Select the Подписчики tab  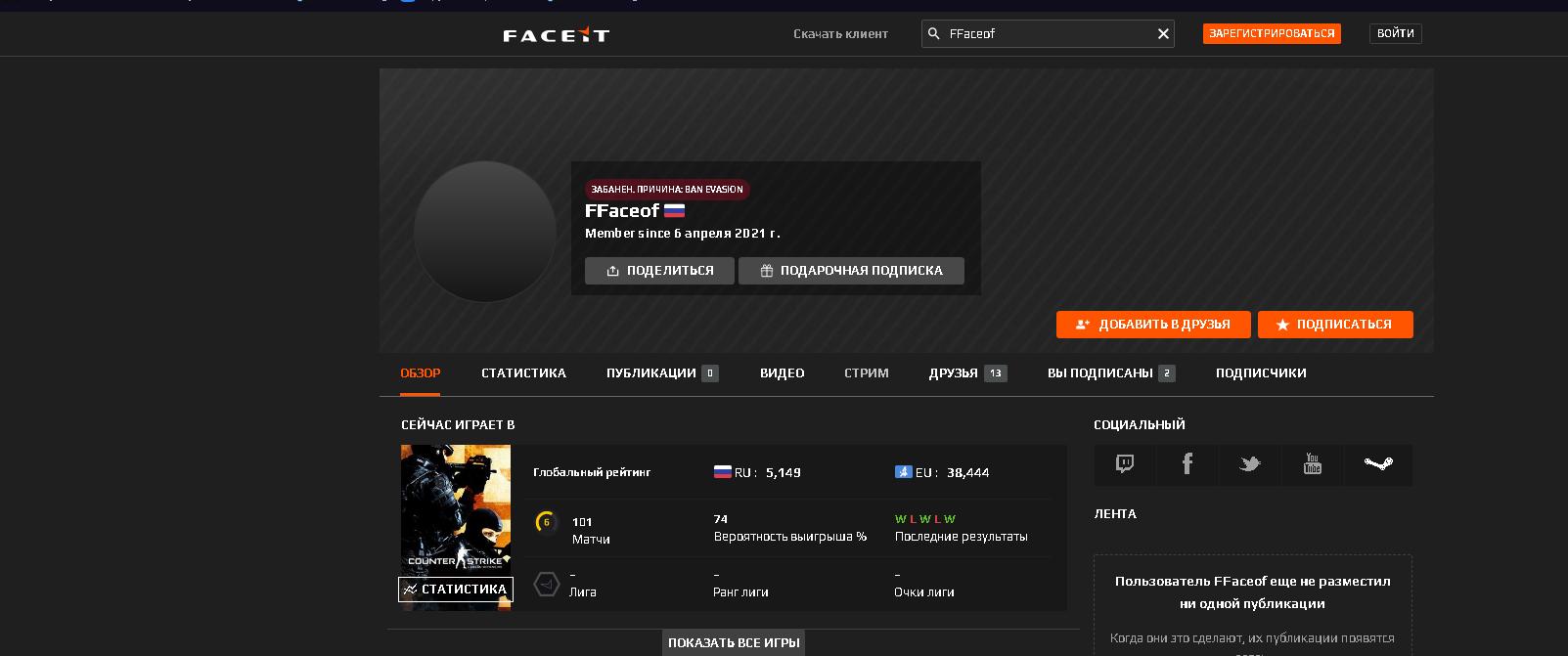tap(1261, 373)
